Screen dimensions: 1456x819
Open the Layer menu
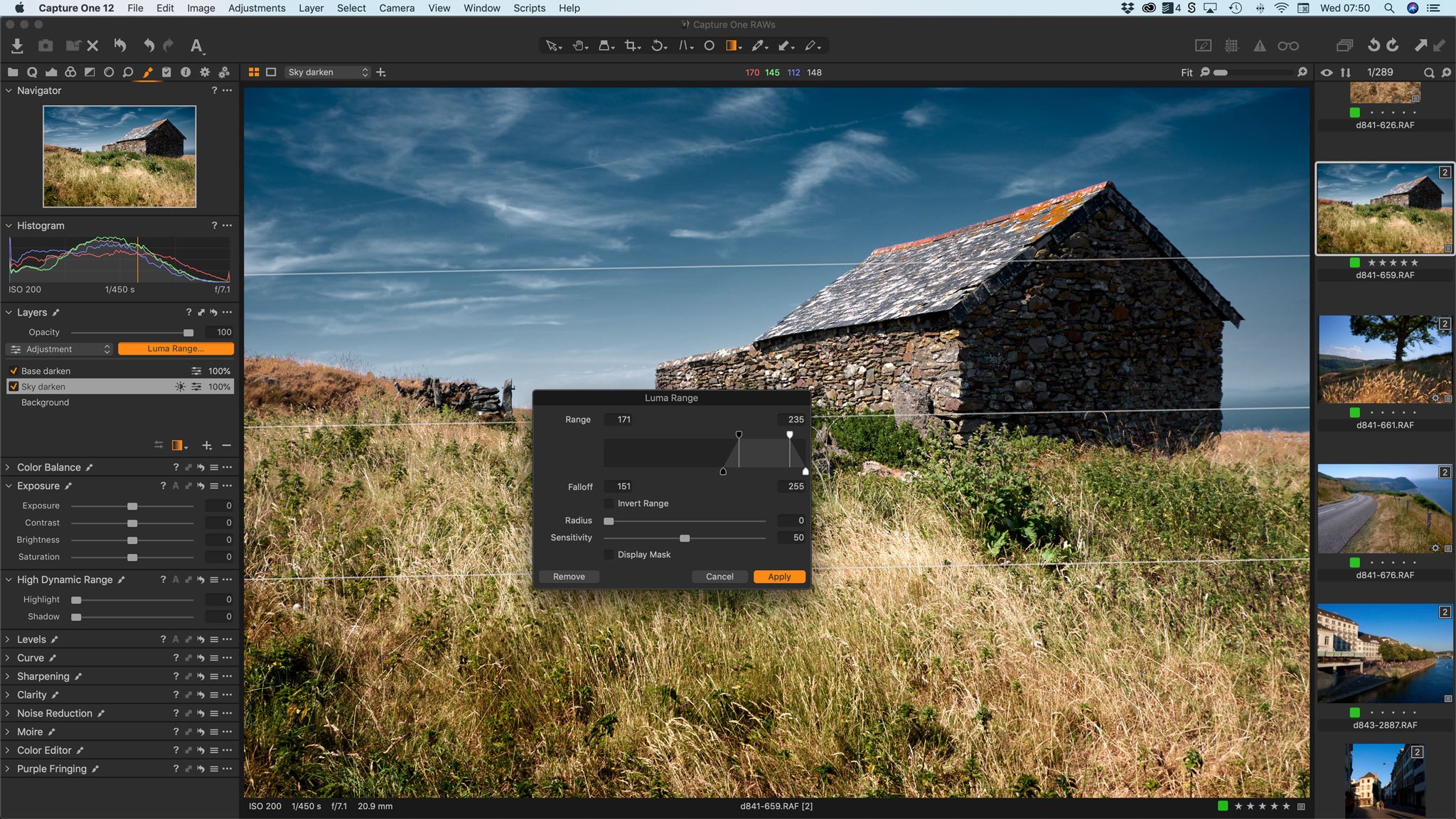click(311, 8)
